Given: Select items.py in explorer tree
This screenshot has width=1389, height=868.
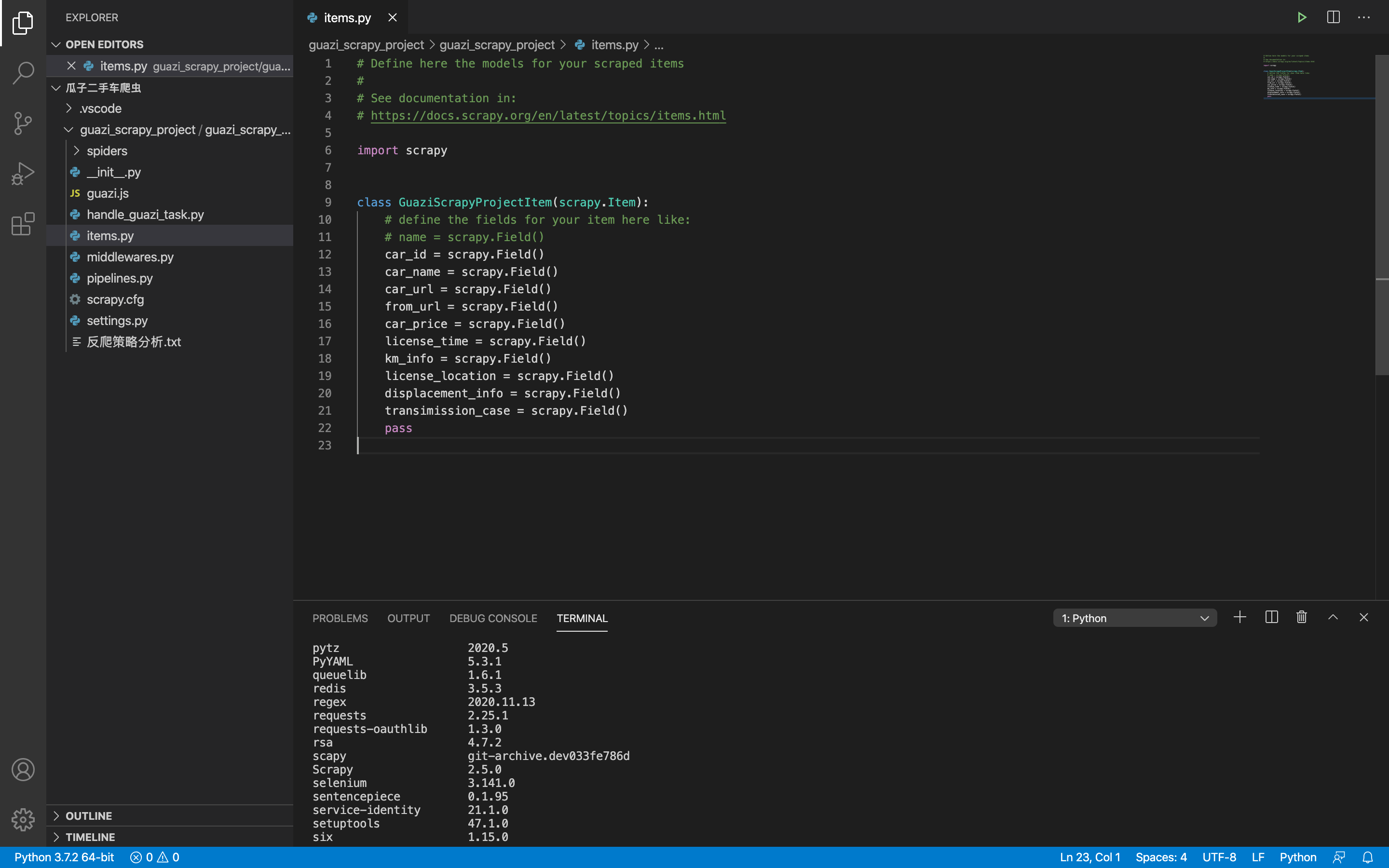Looking at the screenshot, I should [110, 236].
